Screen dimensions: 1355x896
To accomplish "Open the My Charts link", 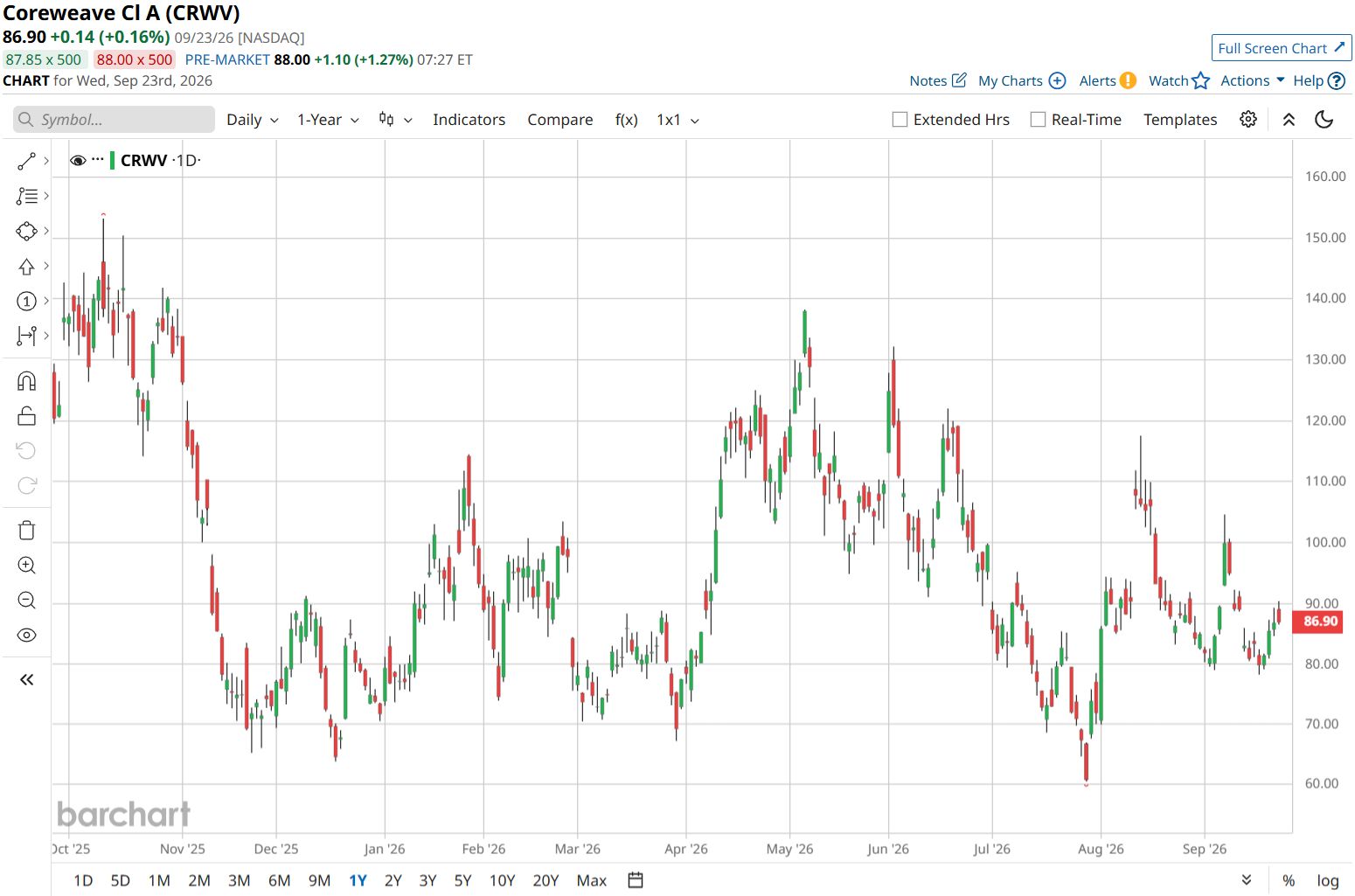I will click(x=1021, y=80).
